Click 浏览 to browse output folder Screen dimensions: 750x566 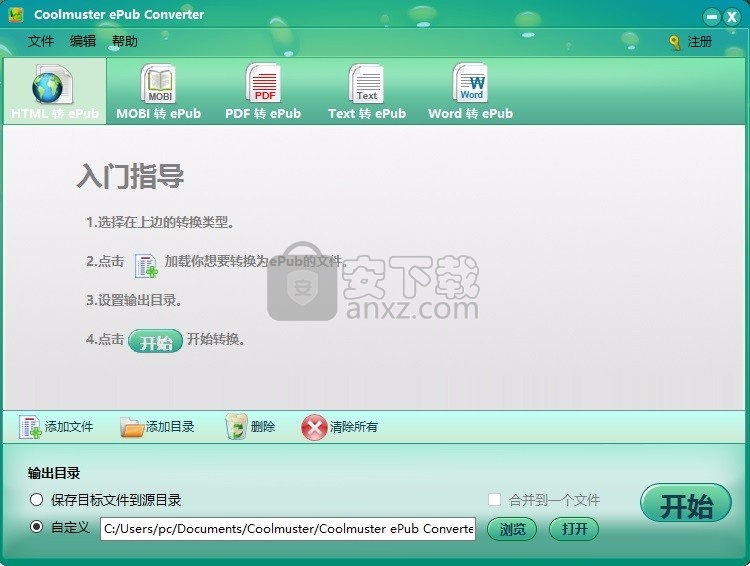pos(512,529)
